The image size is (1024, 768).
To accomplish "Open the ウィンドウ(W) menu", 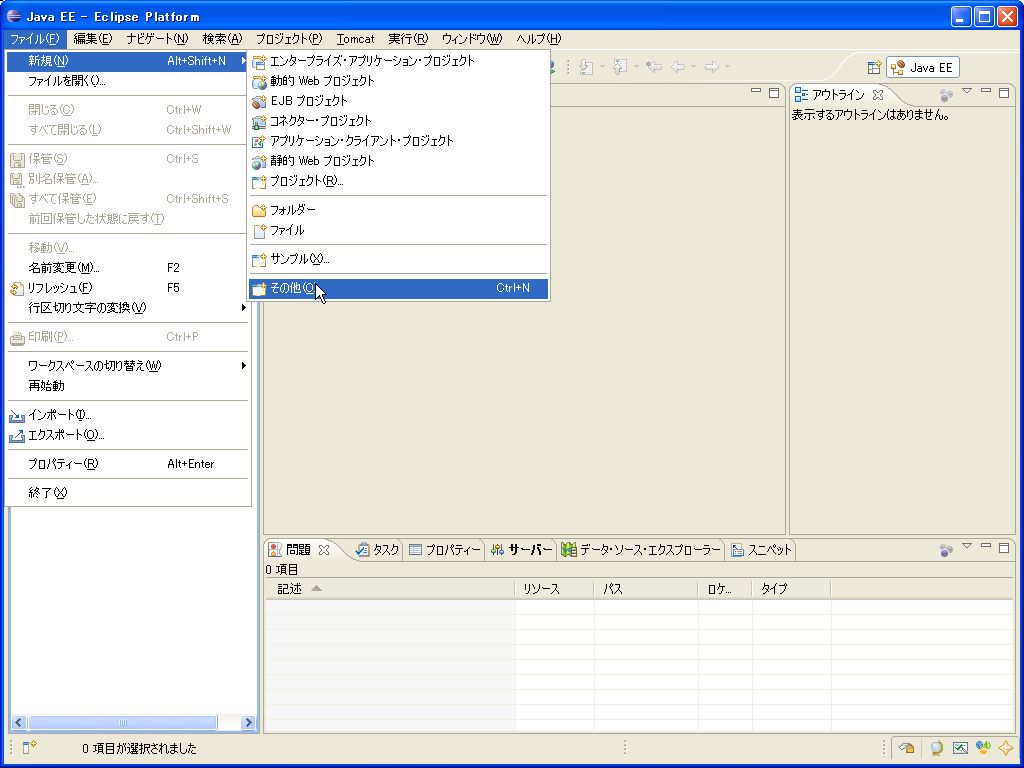I will point(472,39).
